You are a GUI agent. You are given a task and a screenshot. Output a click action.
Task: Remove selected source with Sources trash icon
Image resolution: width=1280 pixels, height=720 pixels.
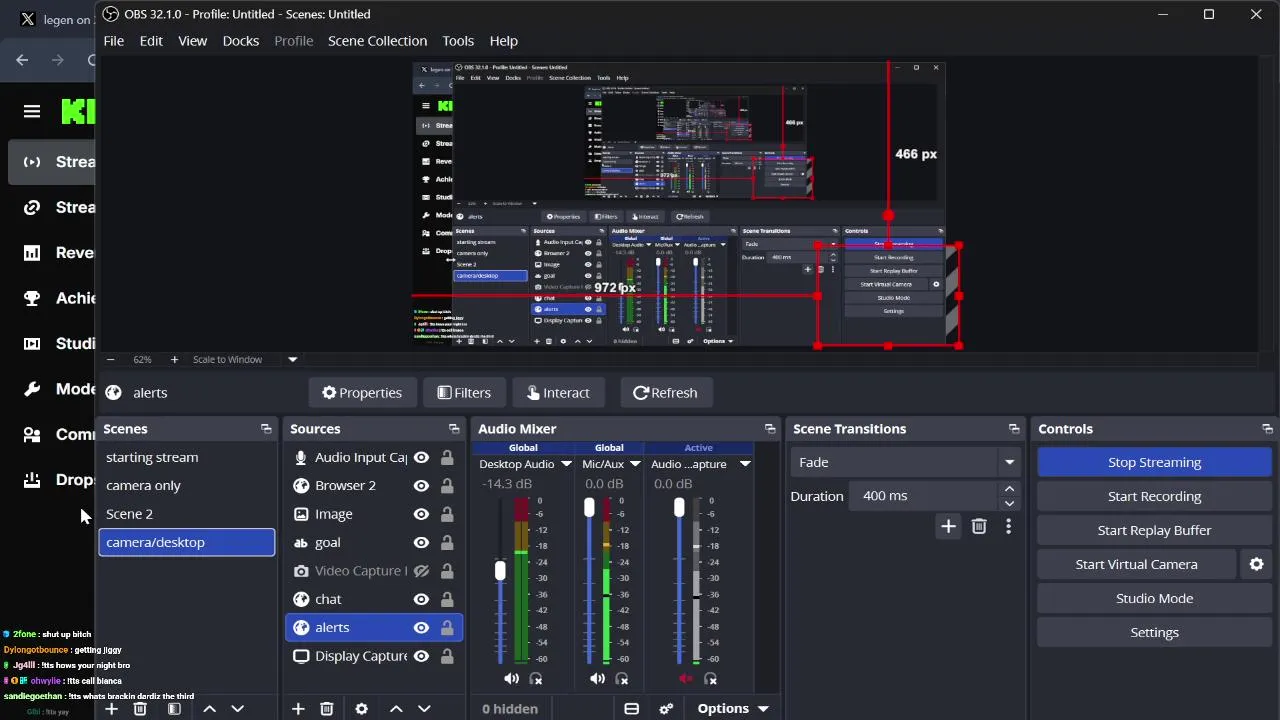click(x=326, y=708)
